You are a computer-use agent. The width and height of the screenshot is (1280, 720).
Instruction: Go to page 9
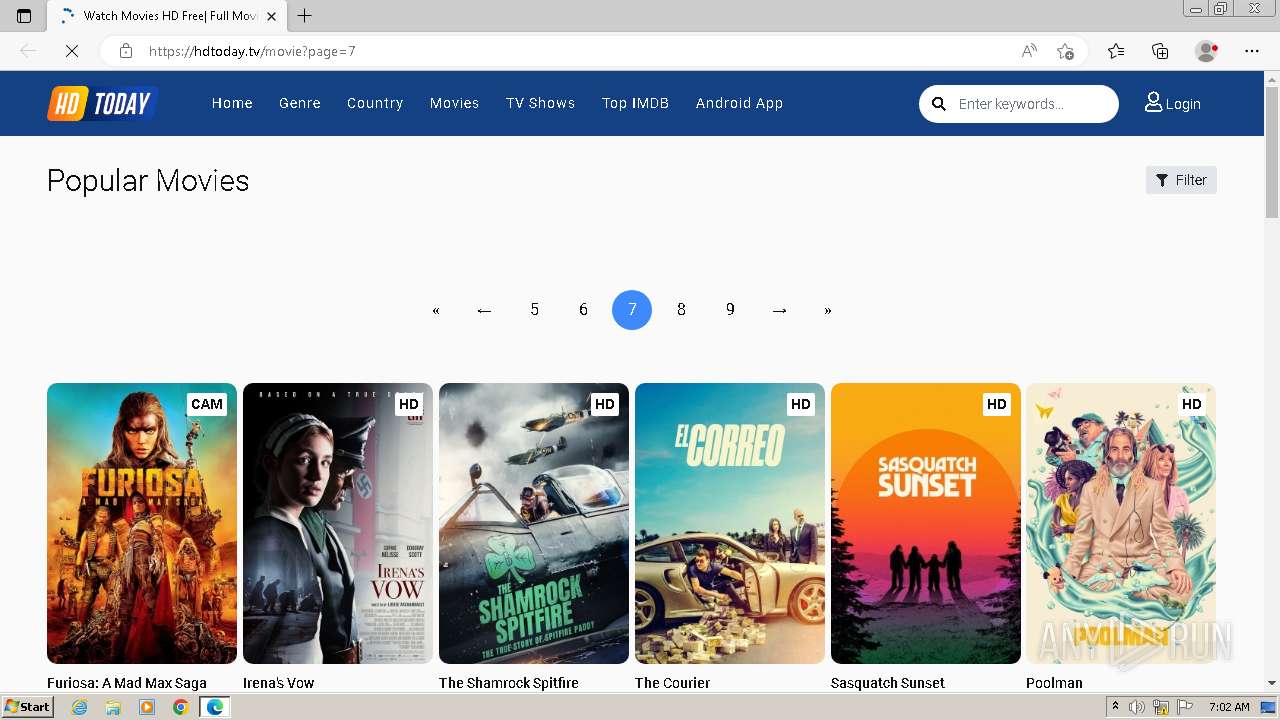pos(730,310)
